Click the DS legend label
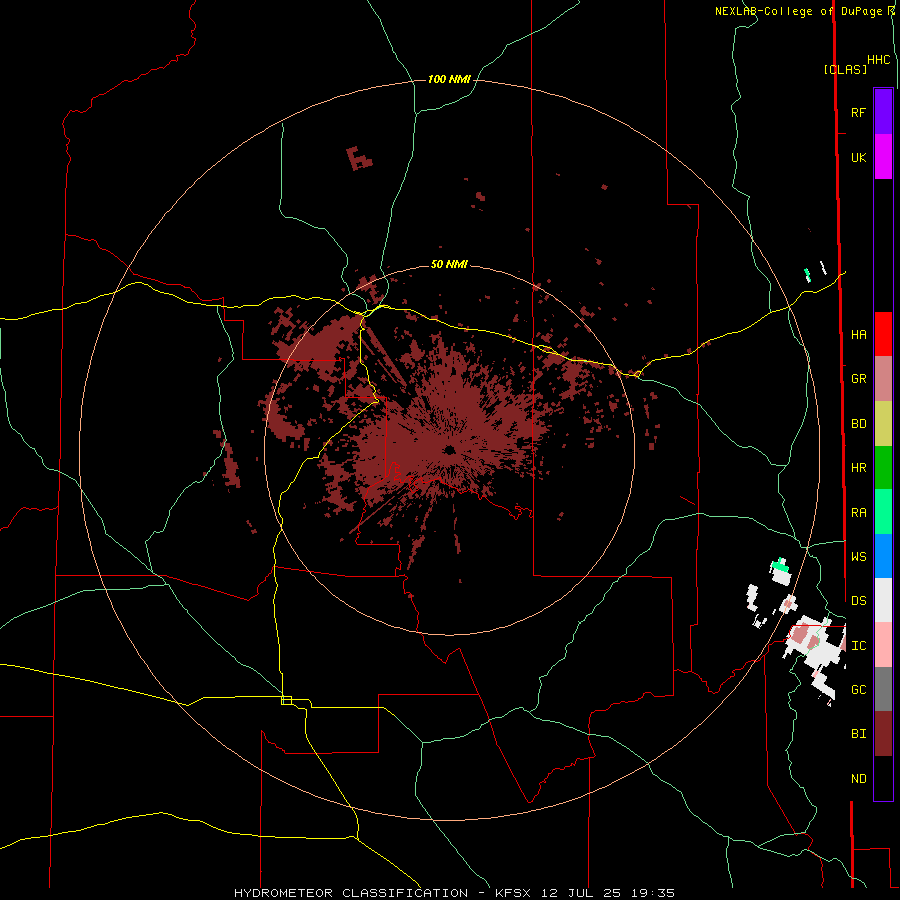 pyautogui.click(x=858, y=601)
